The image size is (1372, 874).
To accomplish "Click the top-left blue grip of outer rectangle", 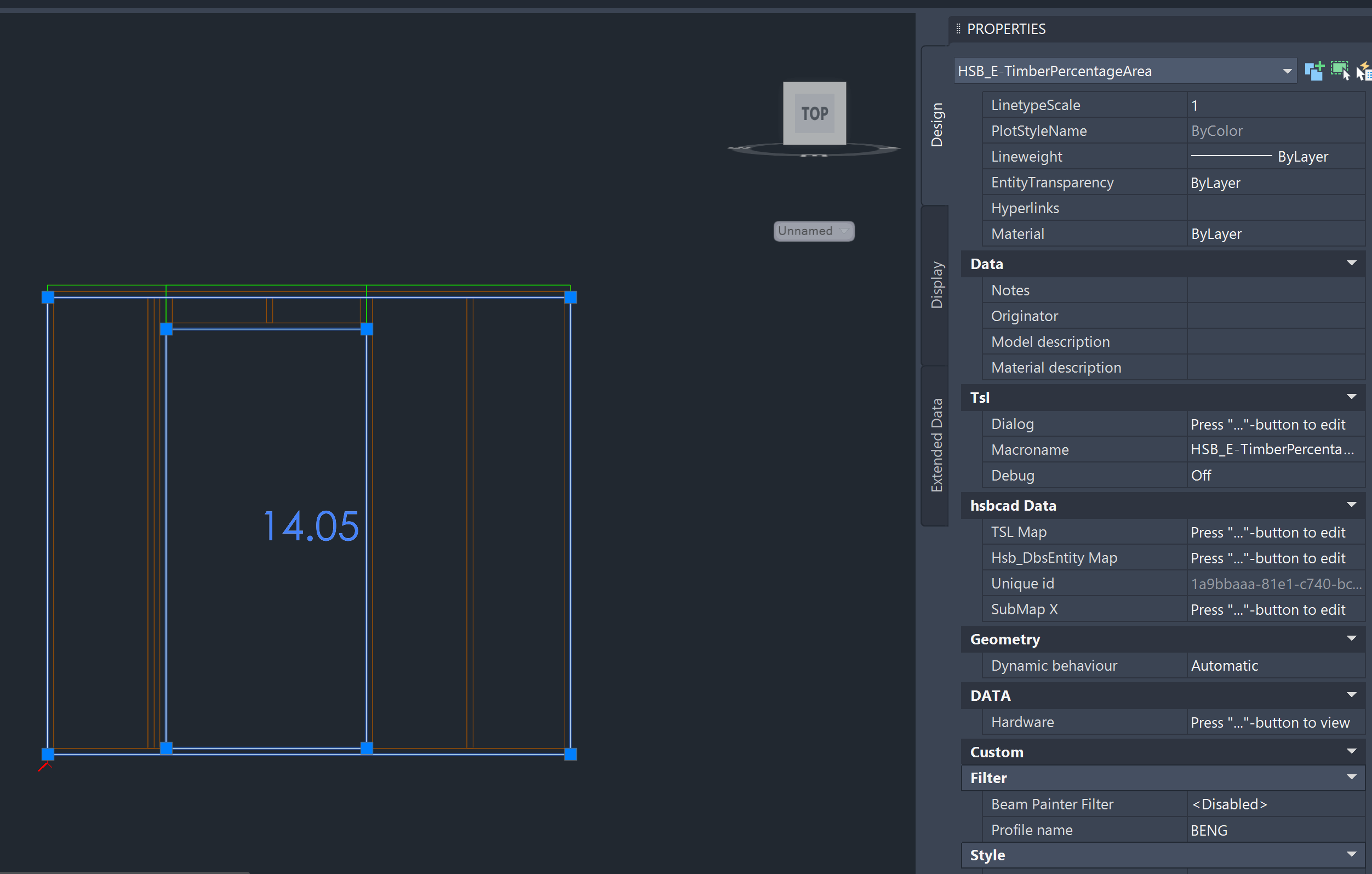I will coord(48,297).
